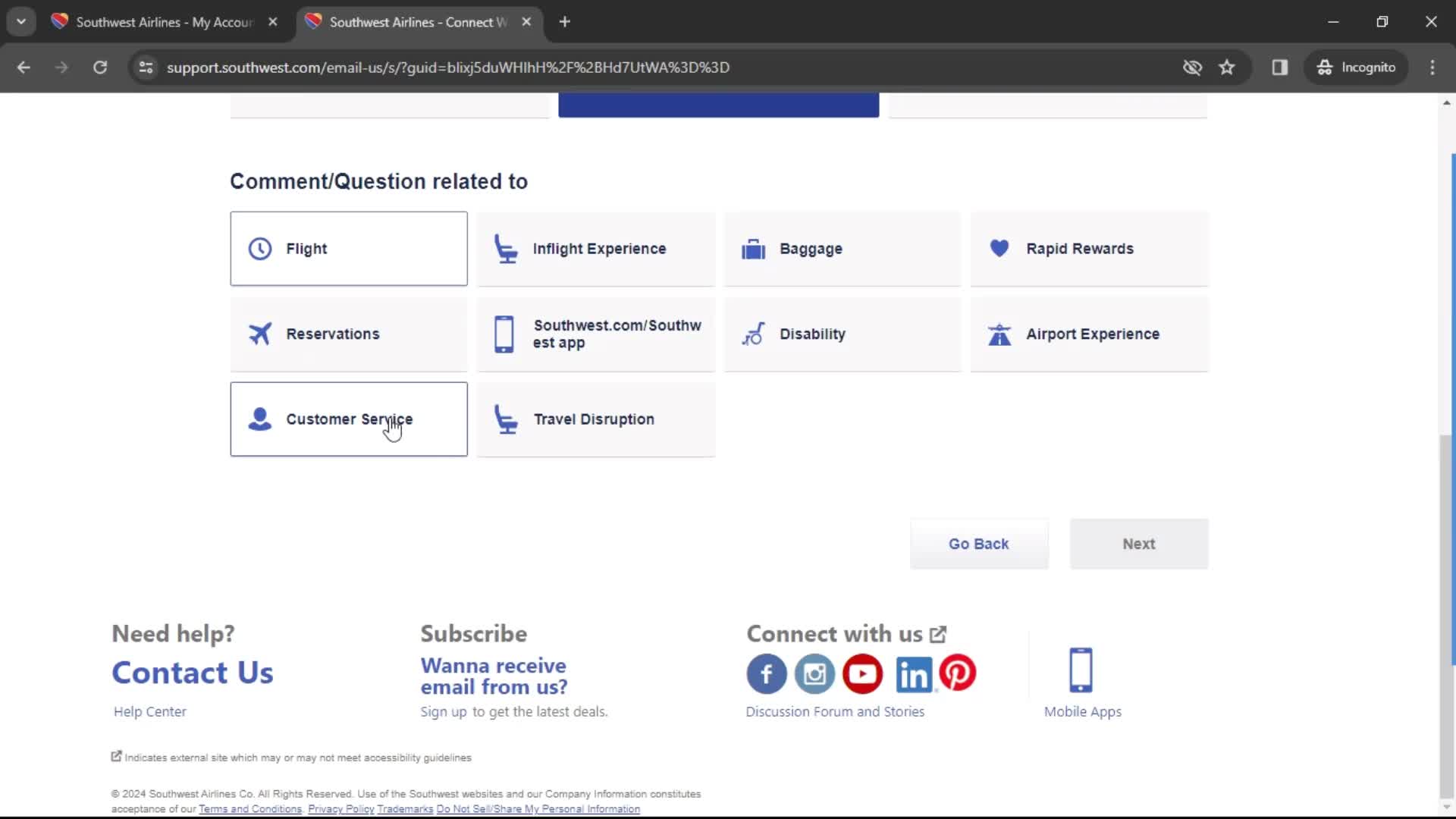Select Southwest.com/Southwest app option
The width and height of the screenshot is (1456, 819).
coord(596,334)
